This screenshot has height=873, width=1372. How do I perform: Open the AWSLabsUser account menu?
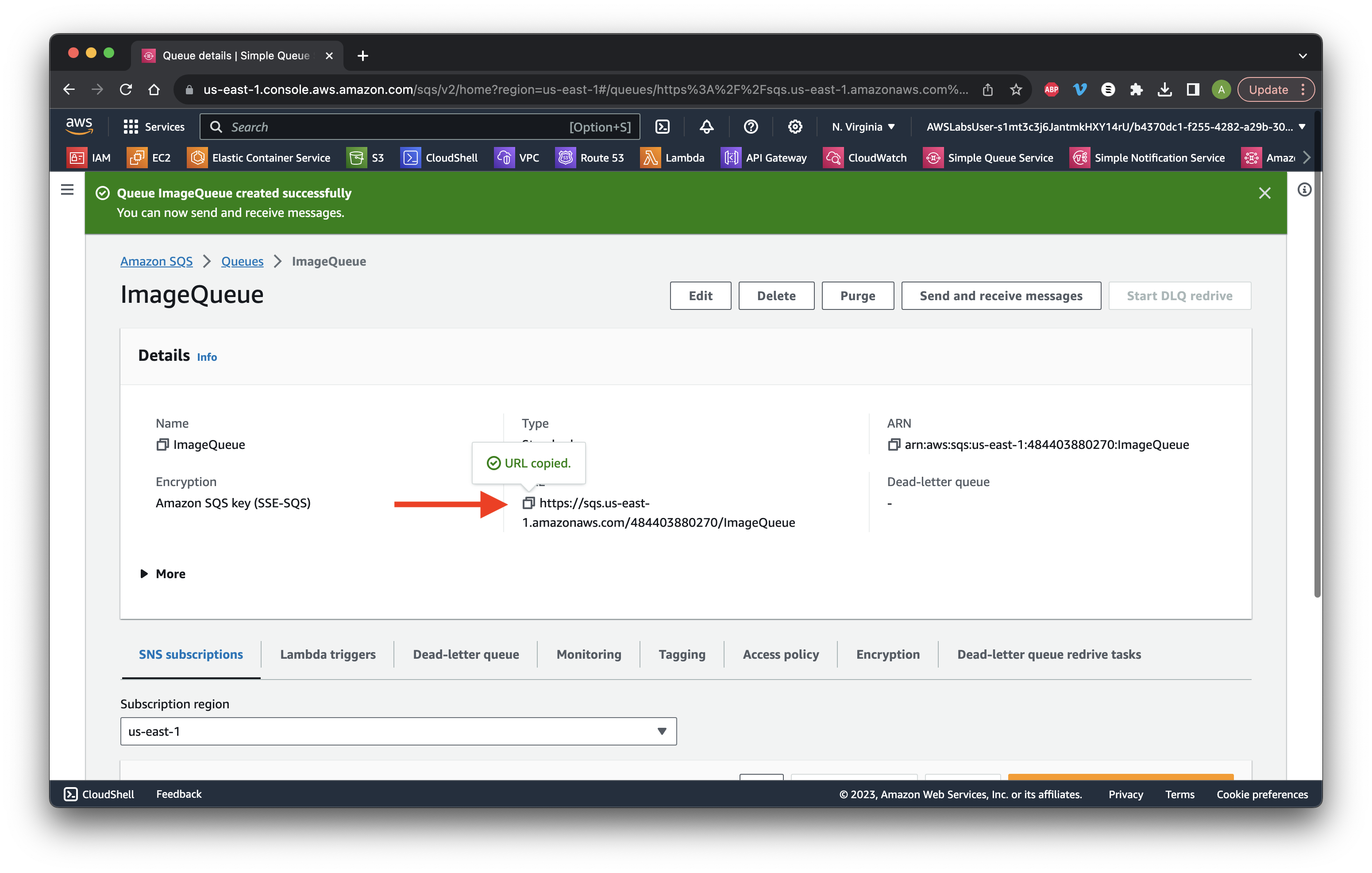tap(1116, 127)
